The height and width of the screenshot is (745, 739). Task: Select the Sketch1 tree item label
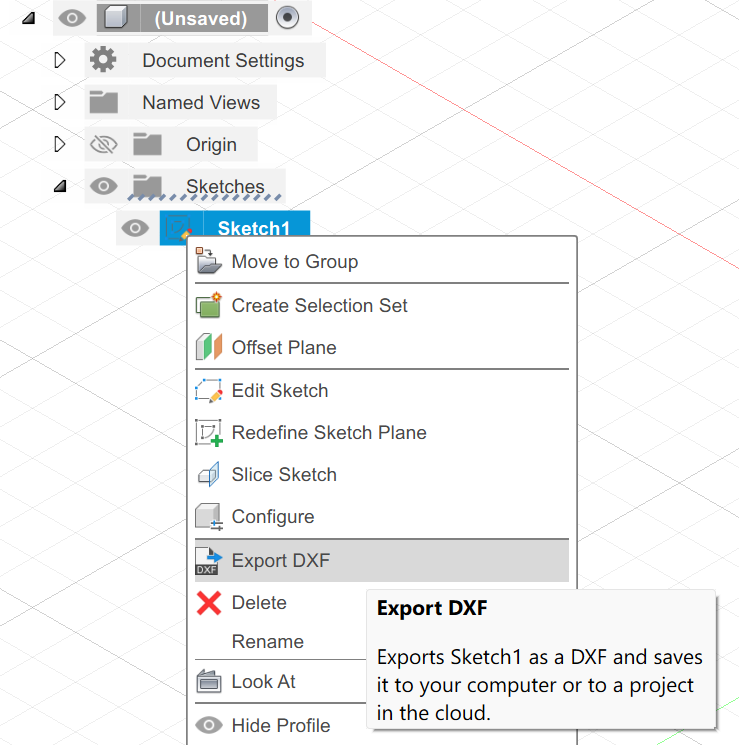click(x=254, y=229)
